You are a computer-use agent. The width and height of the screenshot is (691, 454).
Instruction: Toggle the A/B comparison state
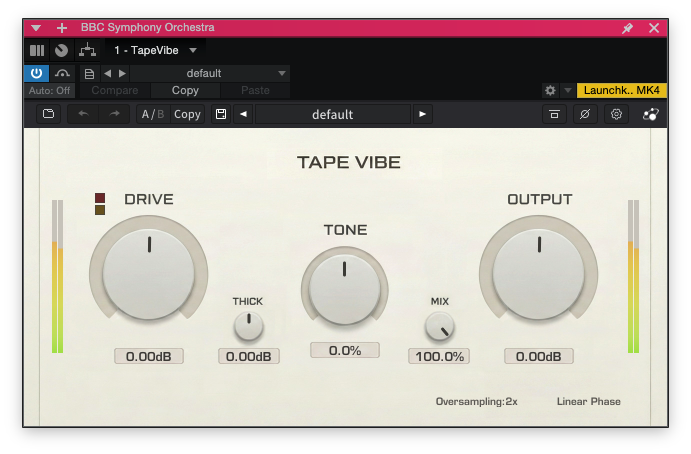click(153, 114)
